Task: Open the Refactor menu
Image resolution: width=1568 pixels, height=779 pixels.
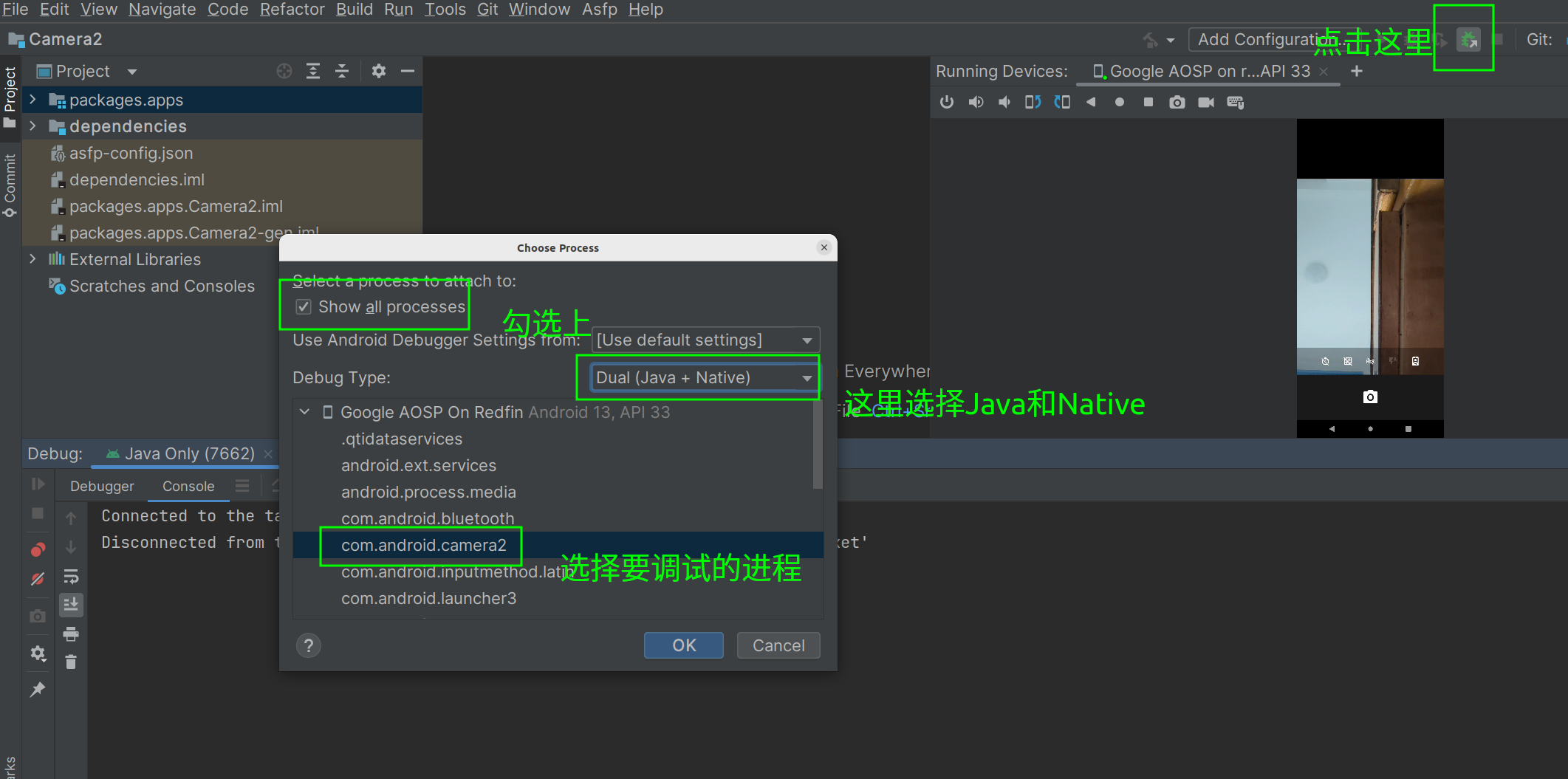Action: [292, 10]
